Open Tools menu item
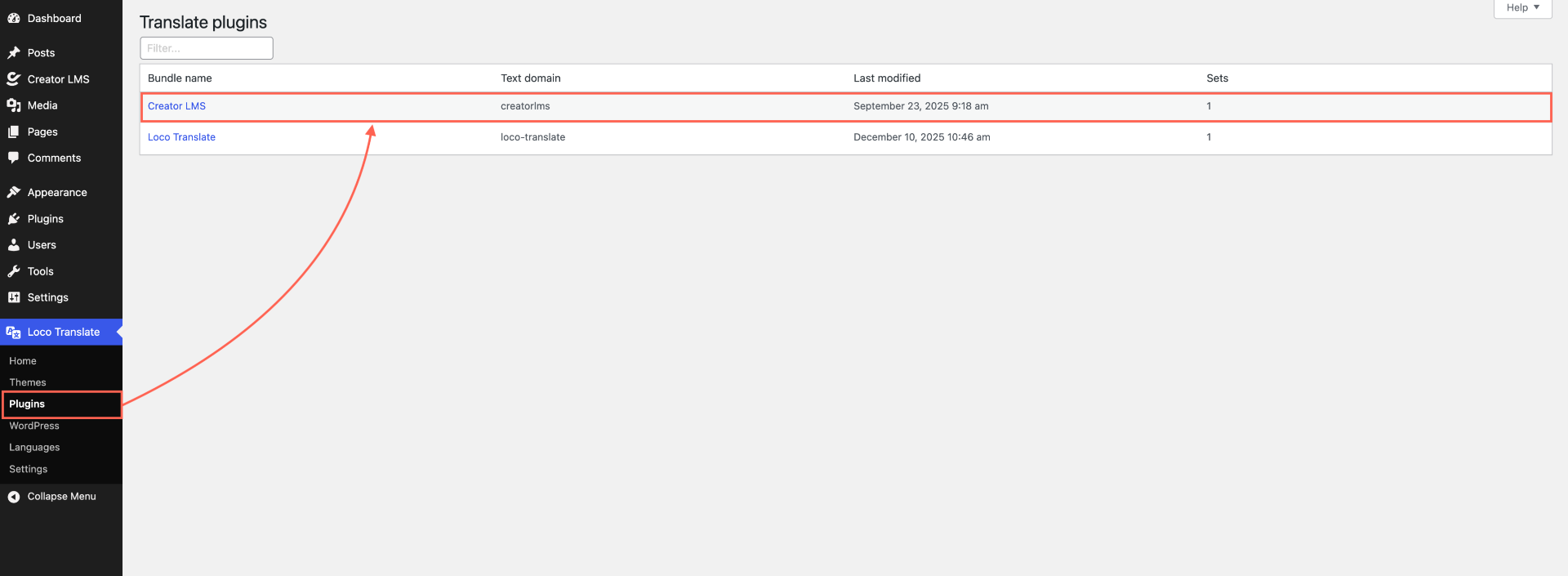This screenshot has width=1568, height=576. pyautogui.click(x=41, y=271)
